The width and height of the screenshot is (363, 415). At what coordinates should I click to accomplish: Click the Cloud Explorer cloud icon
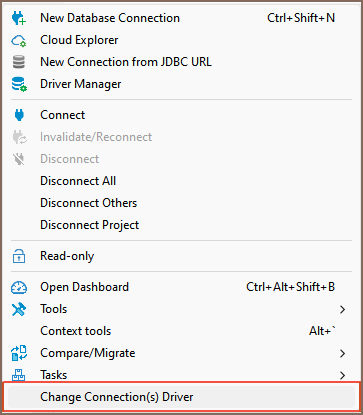[x=19, y=40]
